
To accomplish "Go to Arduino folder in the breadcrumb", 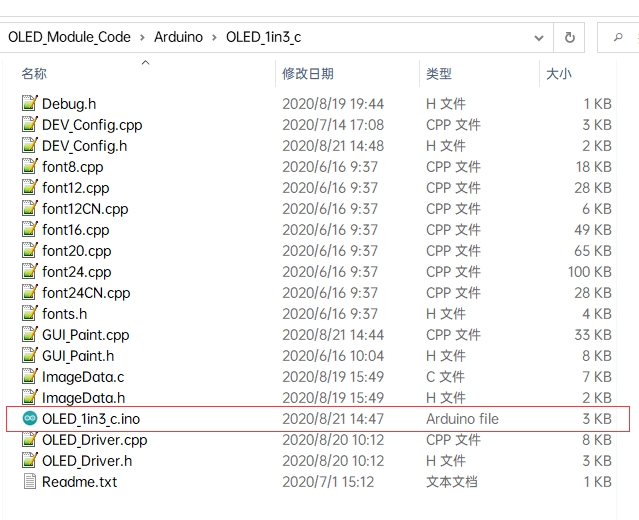I will click(178, 37).
